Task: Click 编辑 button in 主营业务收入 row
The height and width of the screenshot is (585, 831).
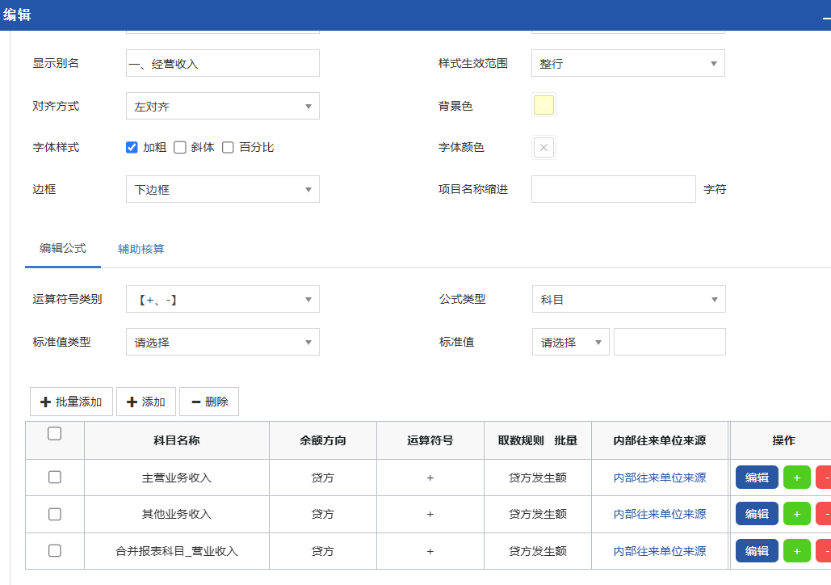Action: click(757, 477)
